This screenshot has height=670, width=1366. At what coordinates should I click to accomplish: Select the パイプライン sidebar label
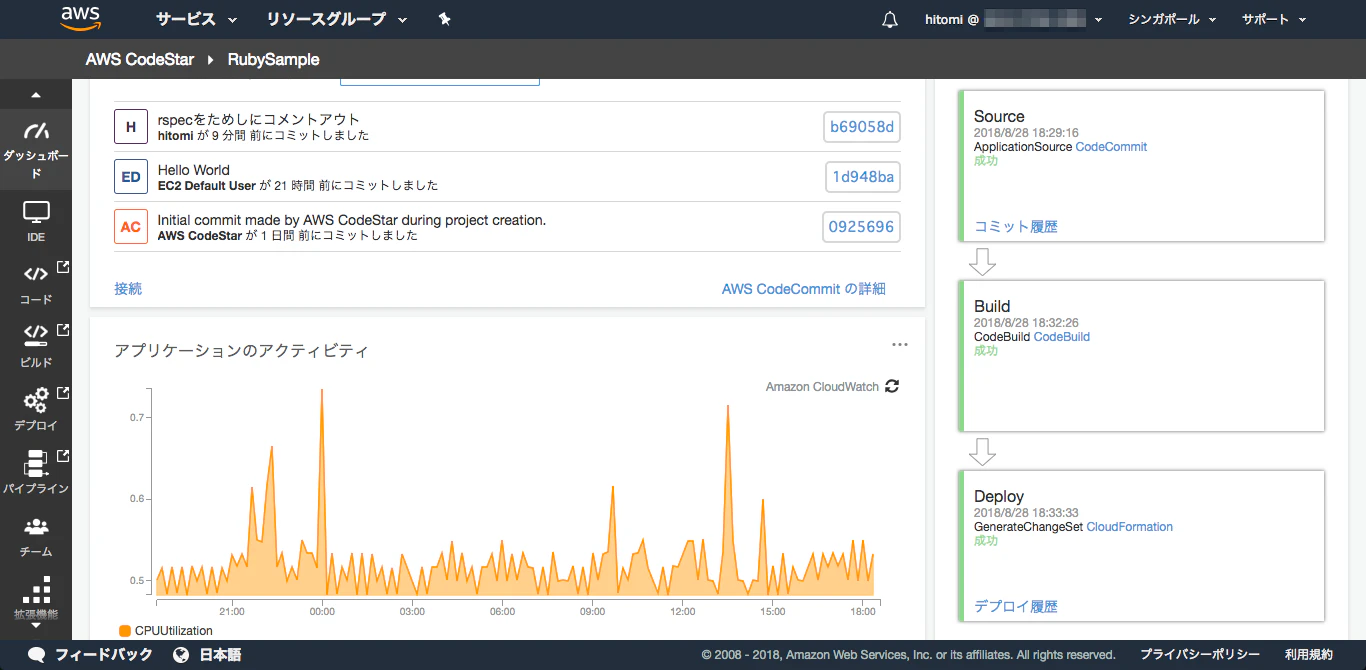pos(36,488)
